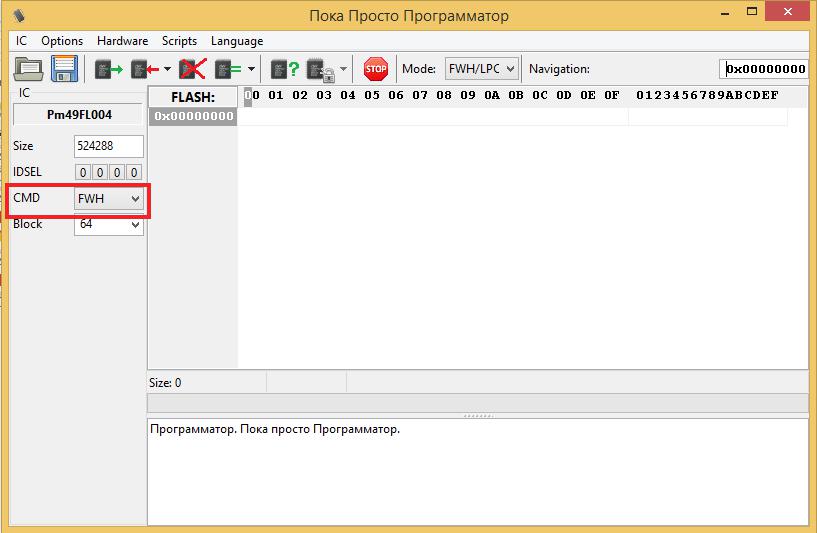Click the 0x00000000 row address
The height and width of the screenshot is (533, 817).
coord(193,116)
